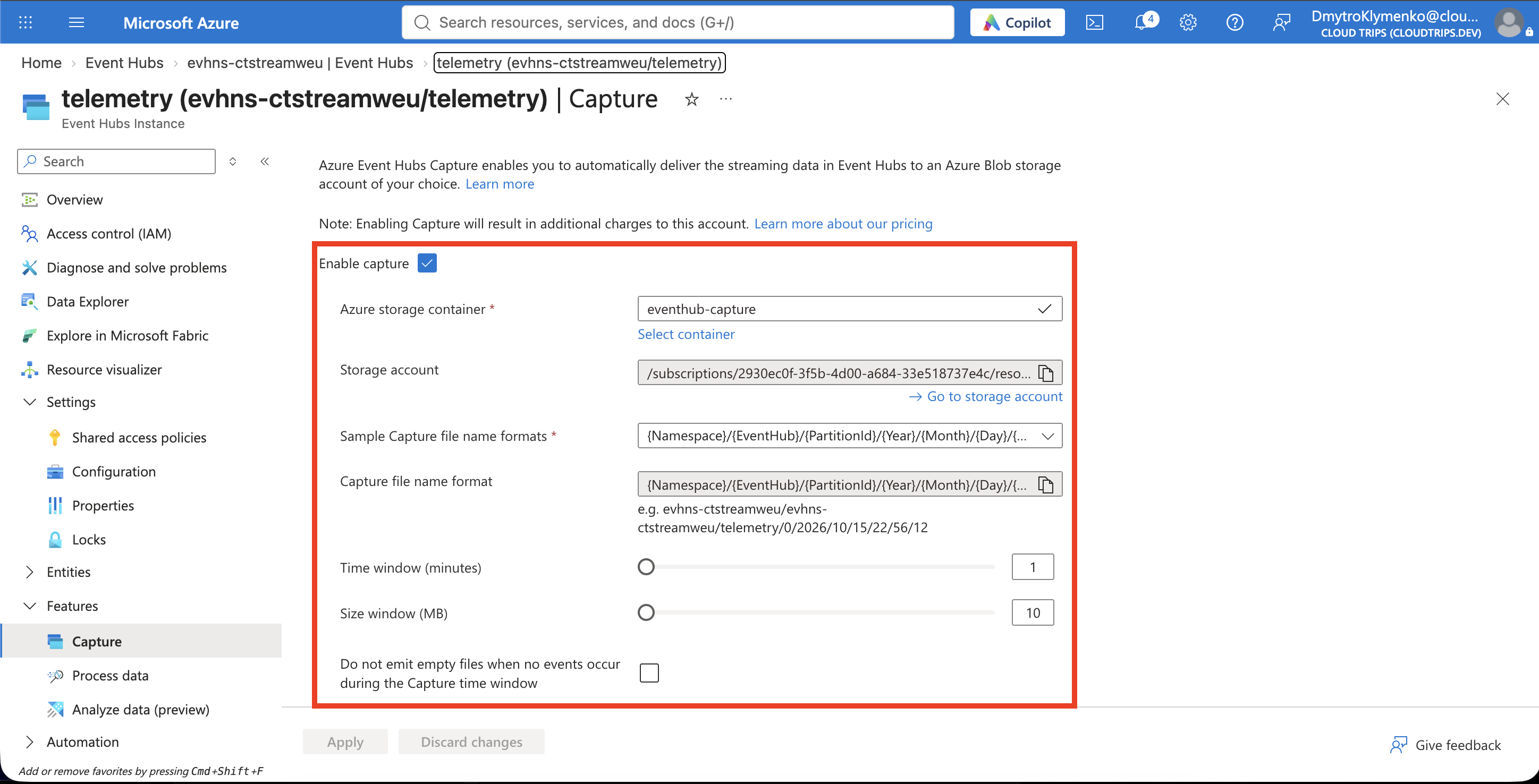Collapse the sidebar with double chevron

(x=265, y=161)
